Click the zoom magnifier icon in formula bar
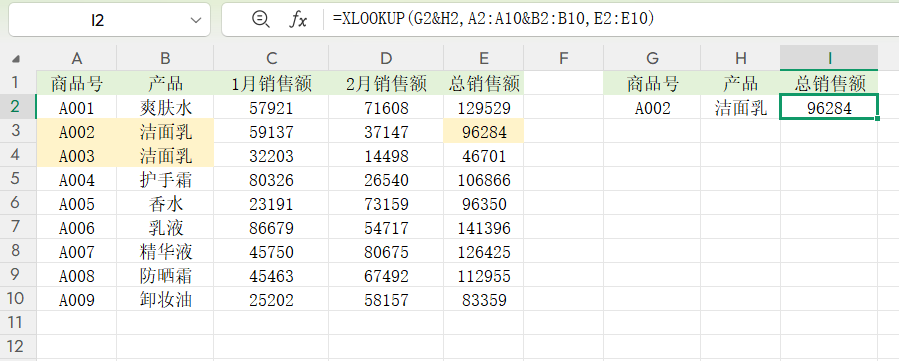This screenshot has height=361, width=899. pos(260,19)
